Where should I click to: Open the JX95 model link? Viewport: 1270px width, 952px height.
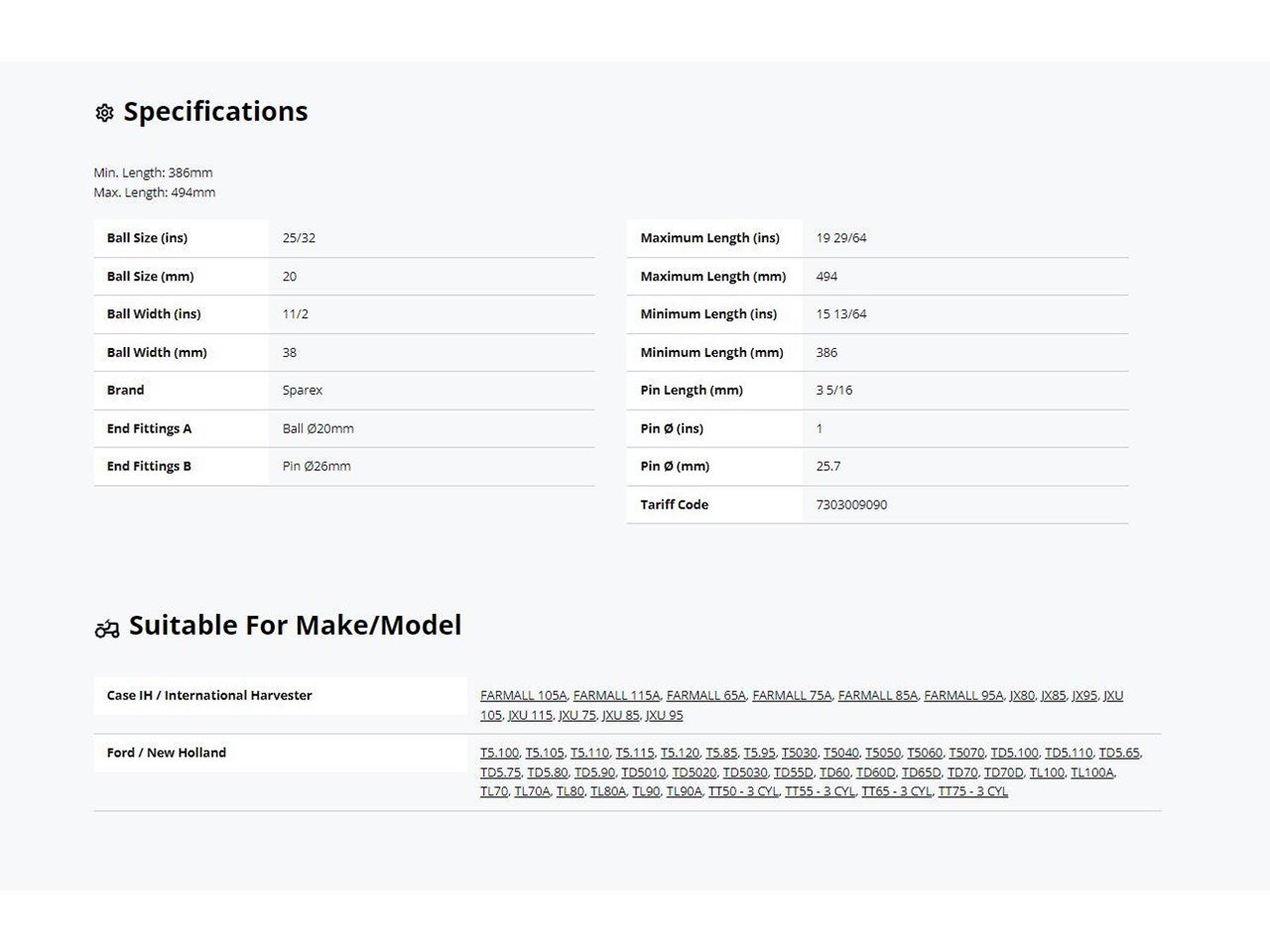(x=1084, y=696)
